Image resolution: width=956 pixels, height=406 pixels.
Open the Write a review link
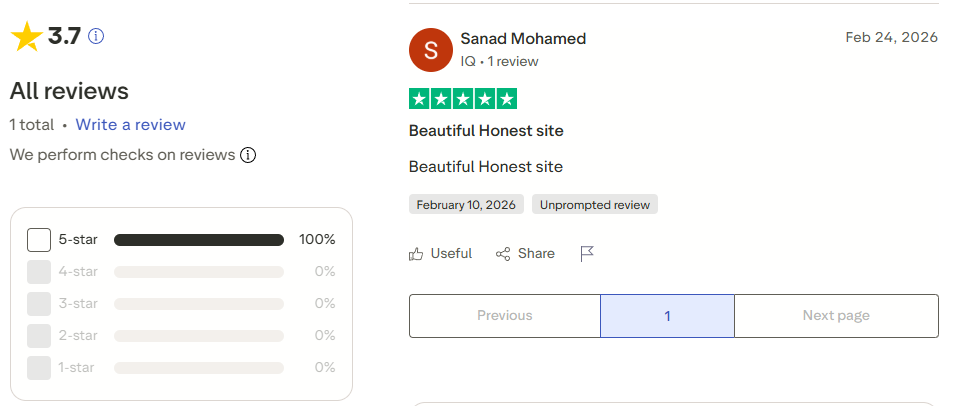[130, 125]
